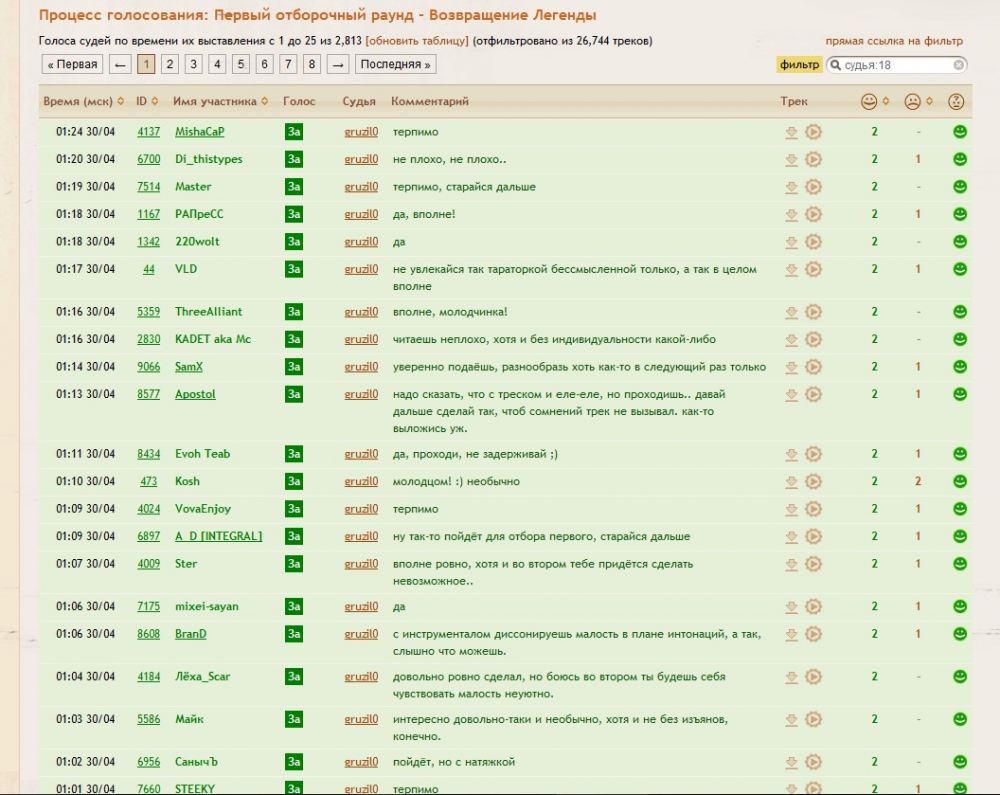Play the track in the Майк row
Viewport: 1000px width, 795px height.
point(813,719)
